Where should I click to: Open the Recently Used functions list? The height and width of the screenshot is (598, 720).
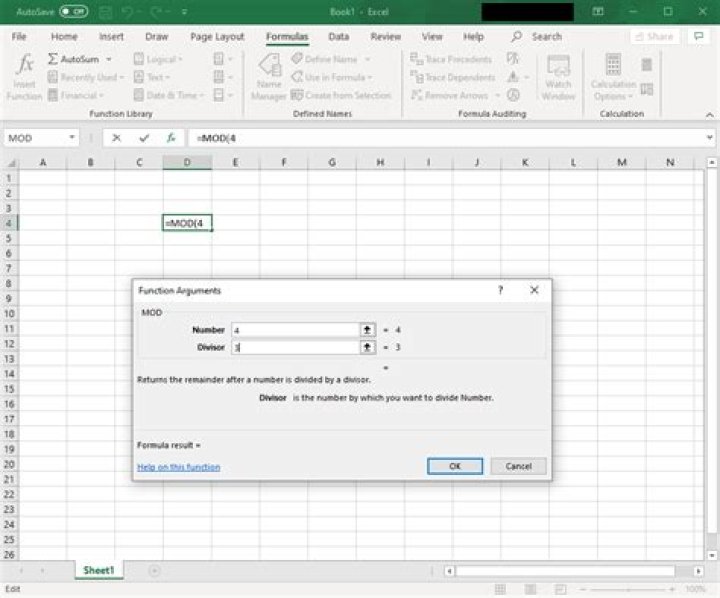click(86, 77)
